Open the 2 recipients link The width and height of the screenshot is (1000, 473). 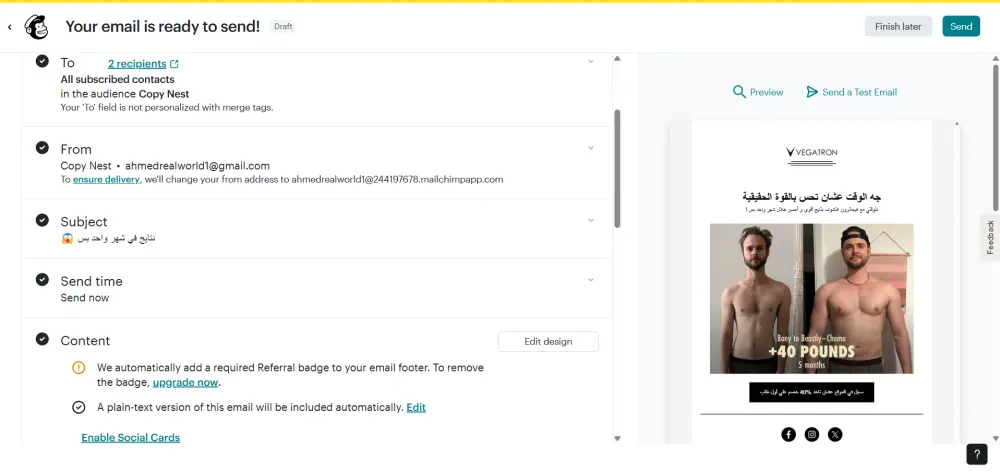(x=136, y=64)
